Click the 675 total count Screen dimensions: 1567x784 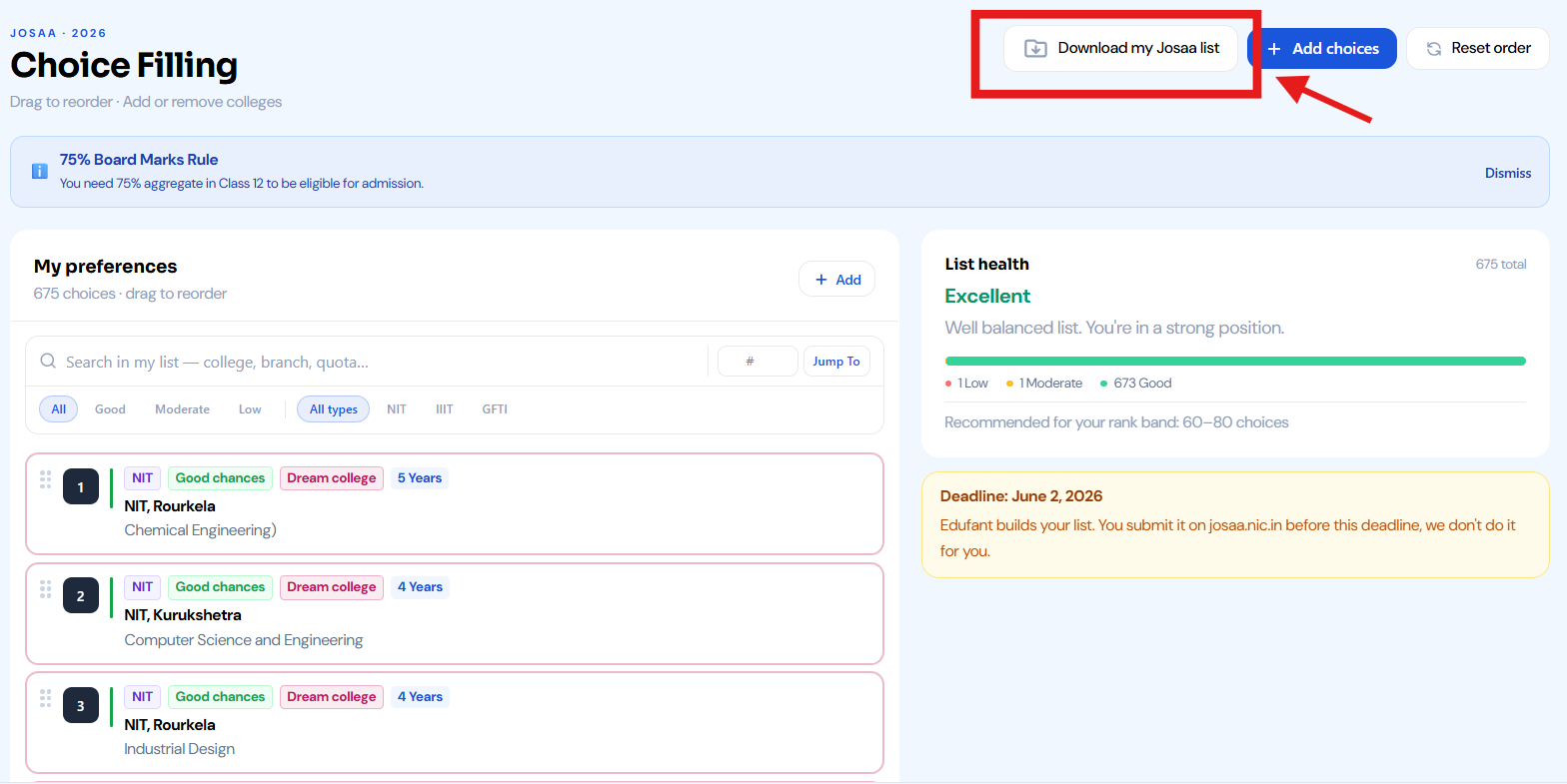point(1501,265)
